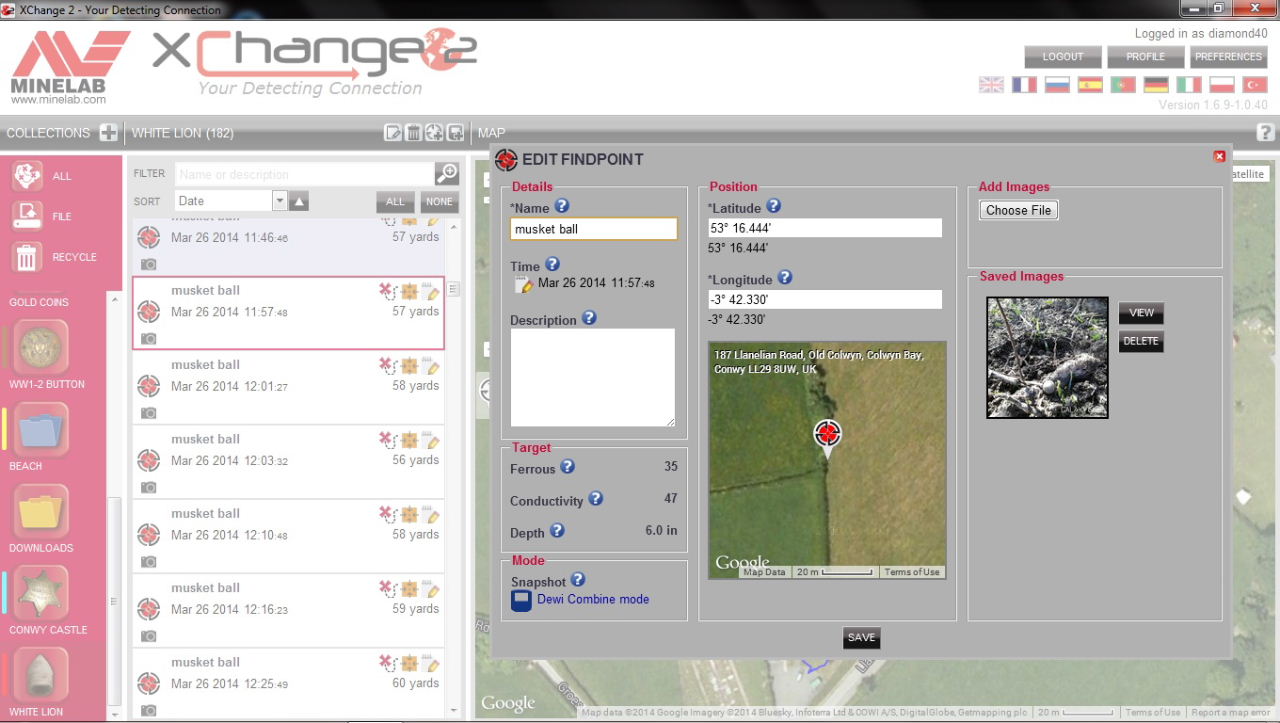Viewport: 1280px width, 723px height.
Task: Click Terms of Use in preview map
Action: [911, 572]
